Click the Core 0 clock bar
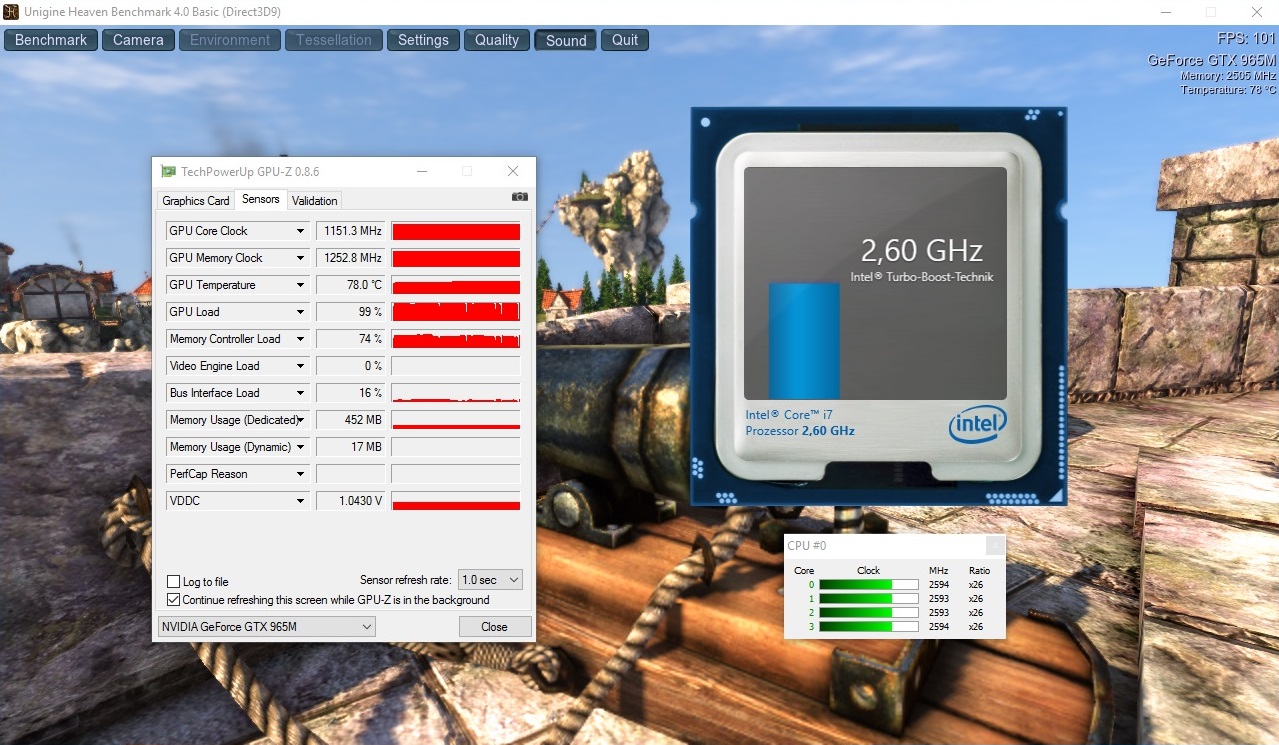The height and width of the screenshot is (745, 1279). [x=869, y=585]
